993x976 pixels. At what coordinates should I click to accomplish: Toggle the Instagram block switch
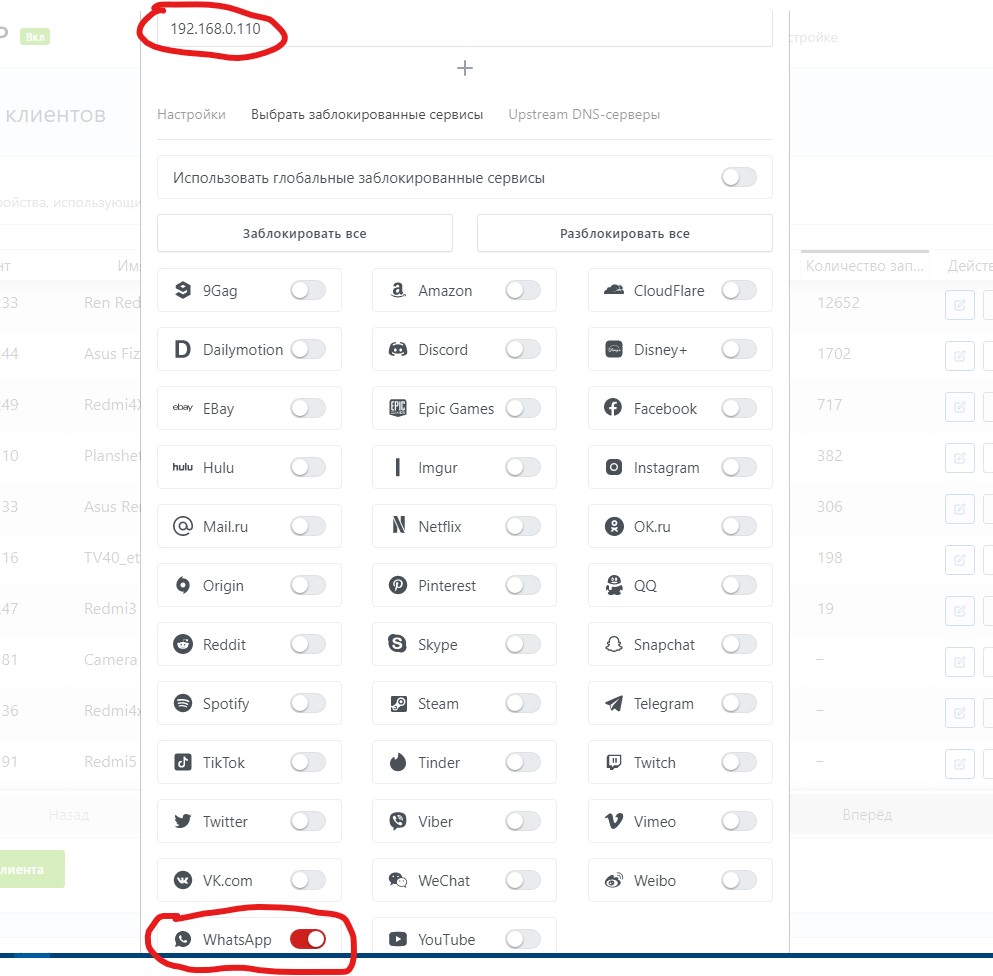pos(739,467)
